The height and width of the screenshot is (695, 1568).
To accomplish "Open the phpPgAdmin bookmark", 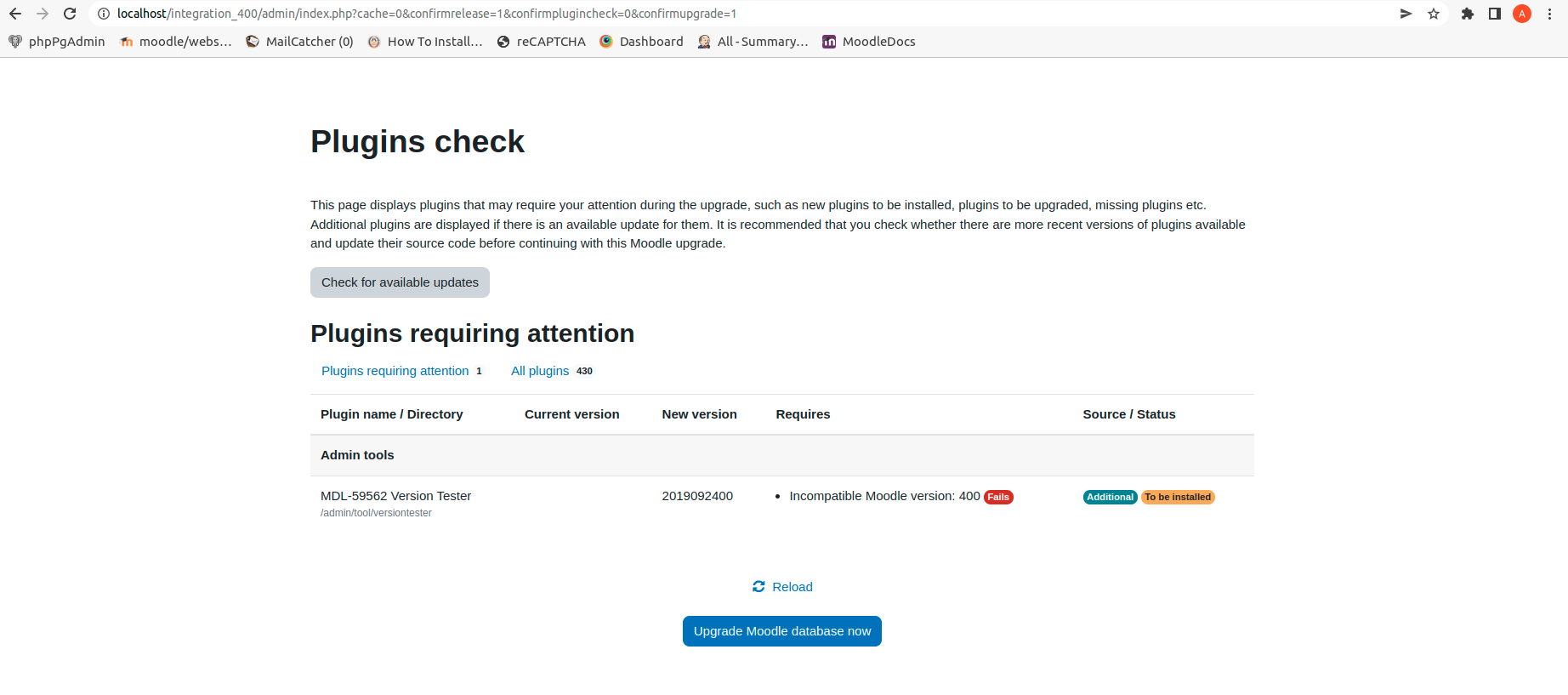I will (57, 42).
